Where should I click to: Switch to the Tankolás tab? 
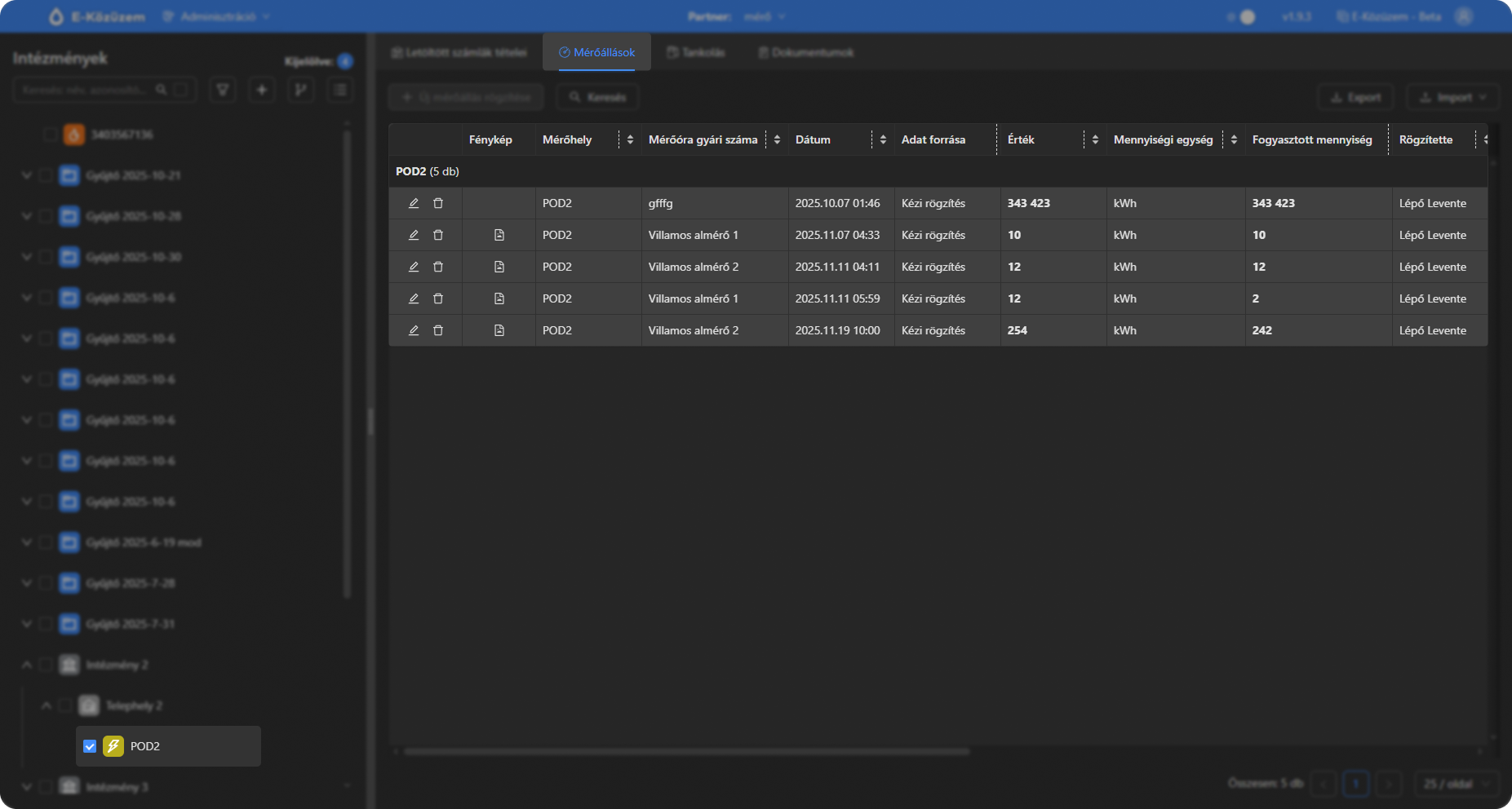click(x=696, y=52)
